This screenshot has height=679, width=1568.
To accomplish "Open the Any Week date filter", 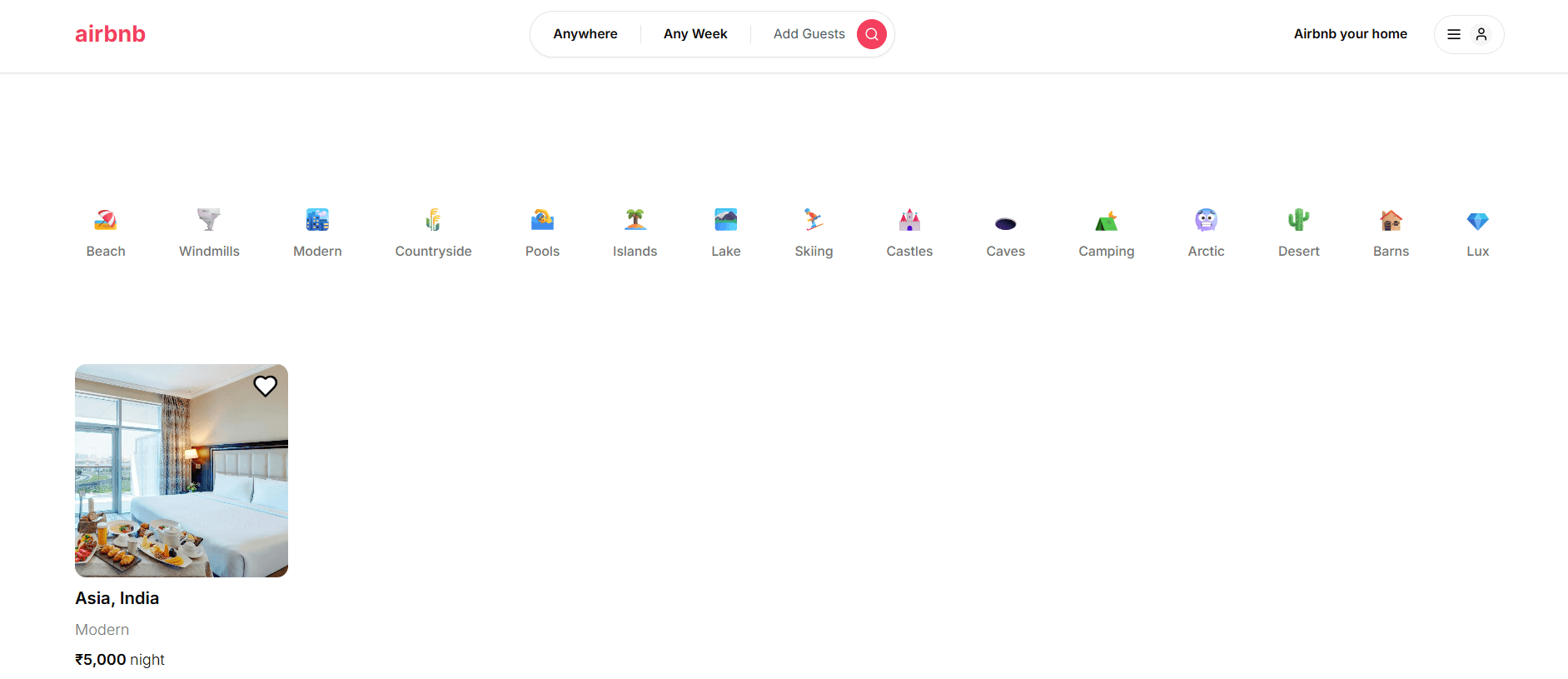I will click(695, 34).
